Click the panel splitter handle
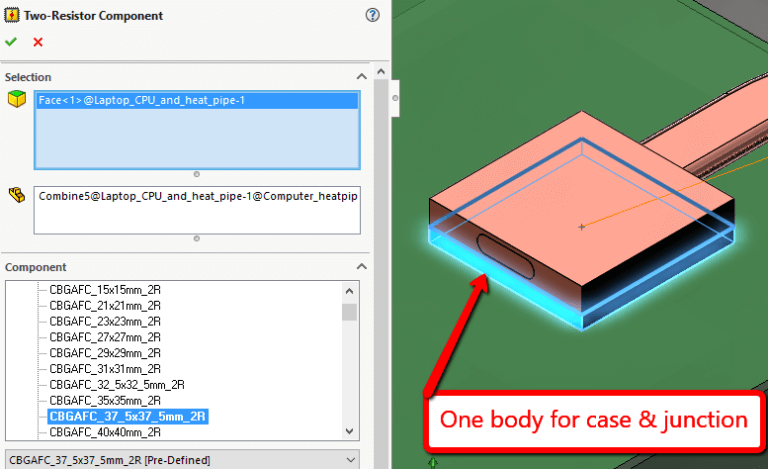768x469 pixels. pyautogui.click(x=395, y=99)
